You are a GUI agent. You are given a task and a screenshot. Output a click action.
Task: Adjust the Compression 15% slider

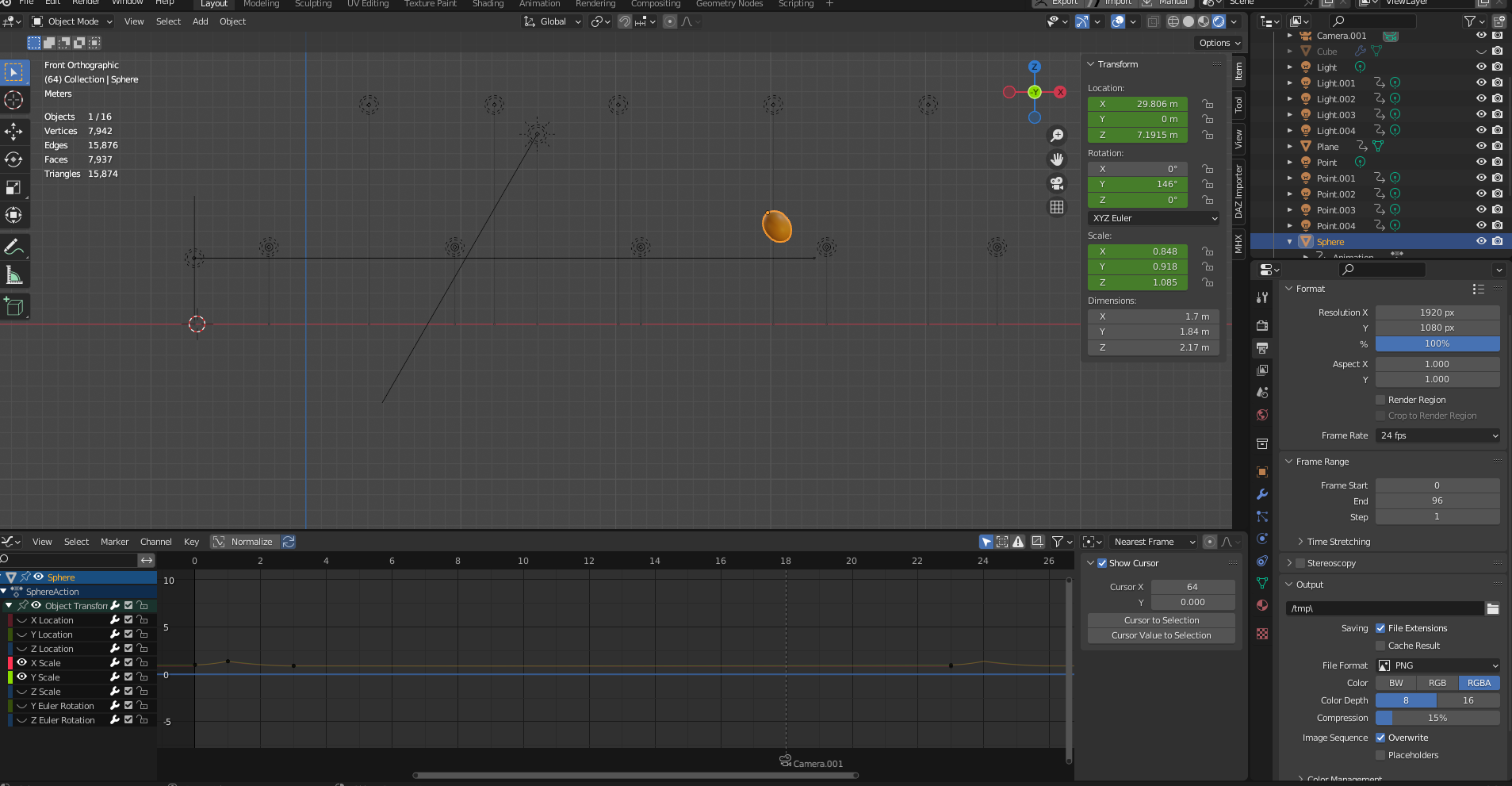point(1437,718)
